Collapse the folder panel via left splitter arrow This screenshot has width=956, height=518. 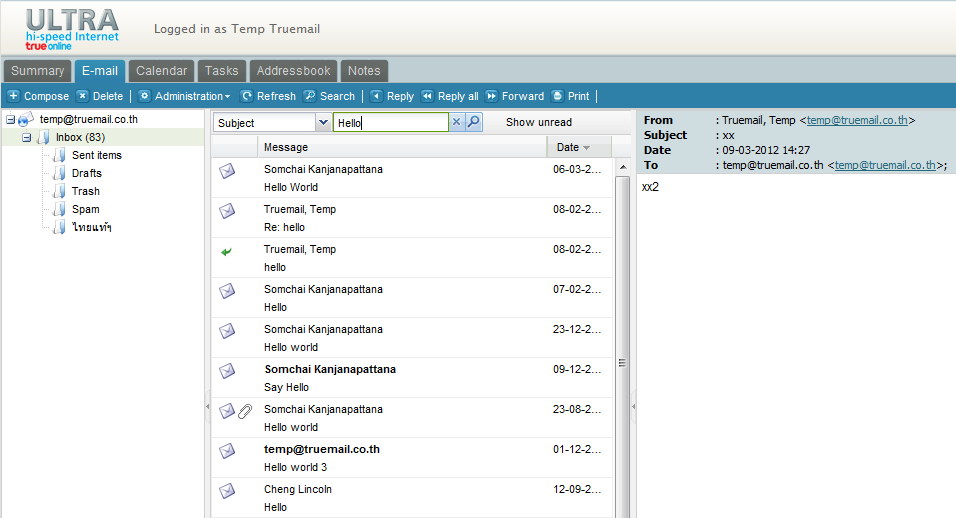[207, 406]
